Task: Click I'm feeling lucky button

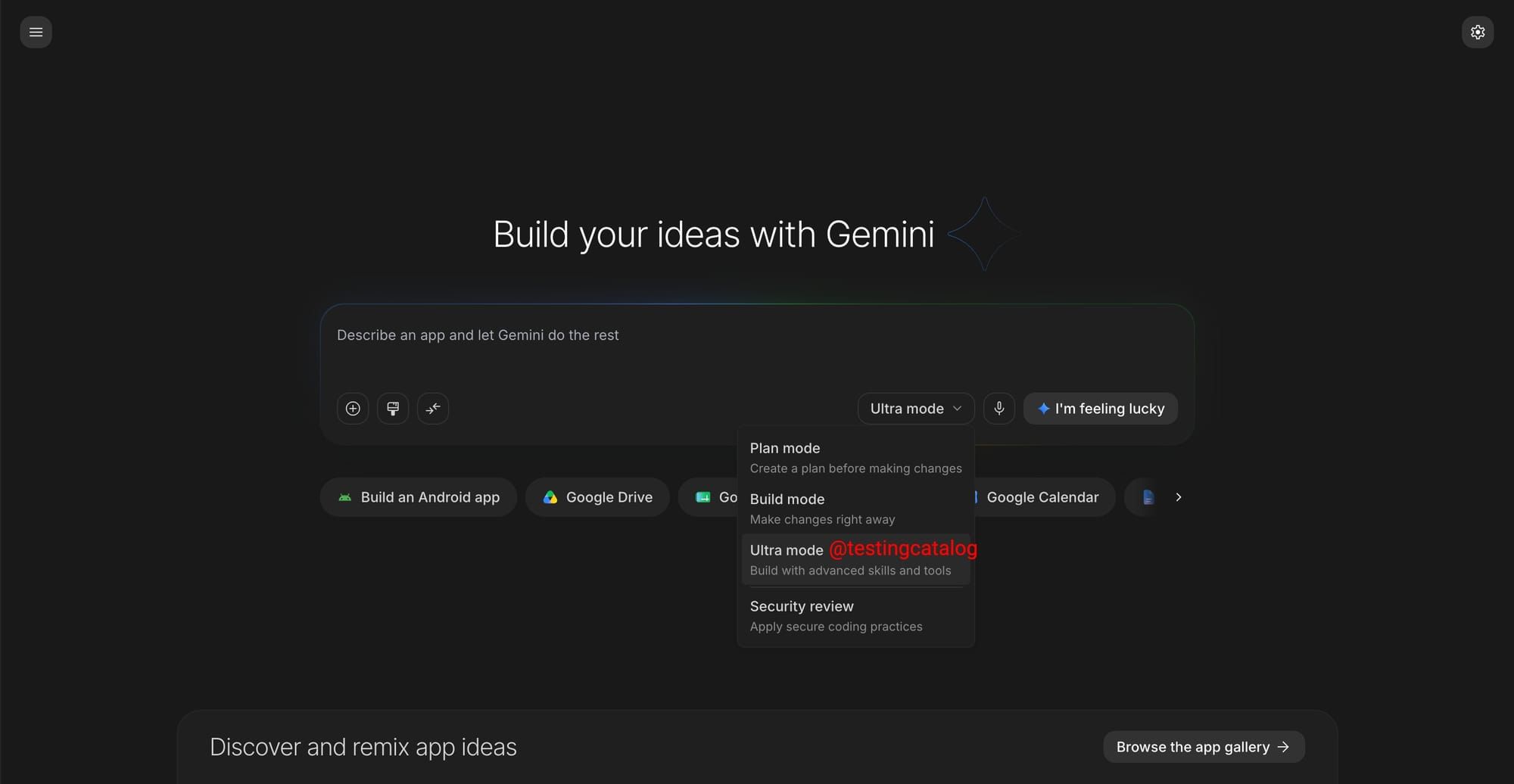Action: (x=1101, y=409)
